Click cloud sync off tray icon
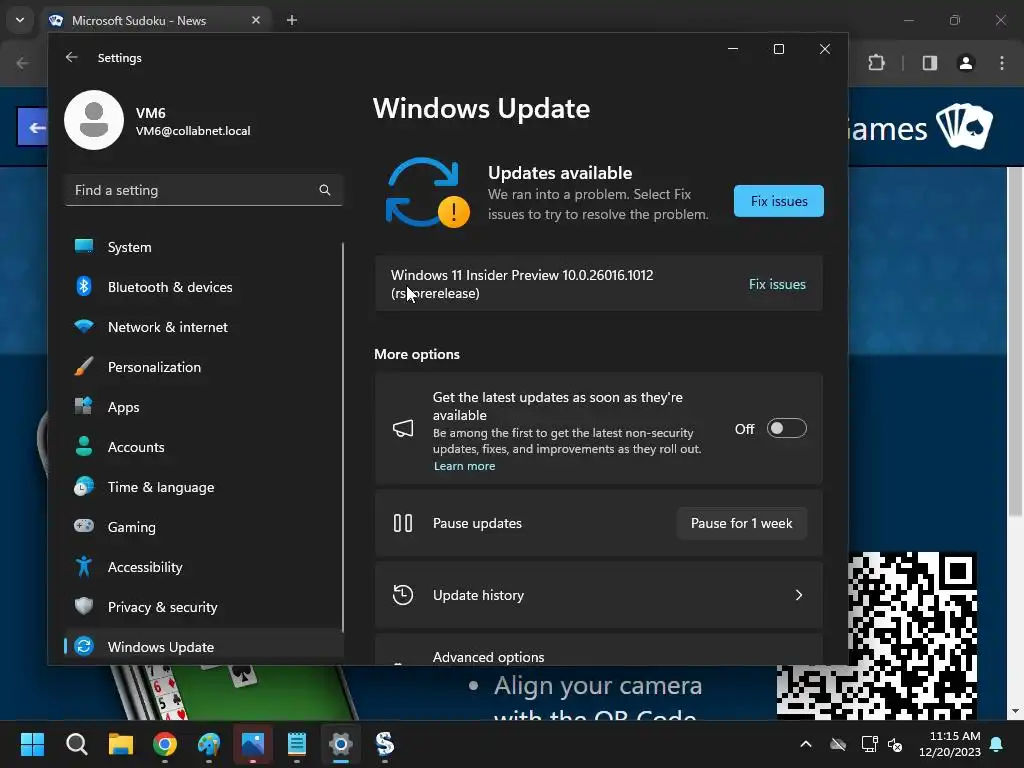The width and height of the screenshot is (1024, 768). [838, 744]
